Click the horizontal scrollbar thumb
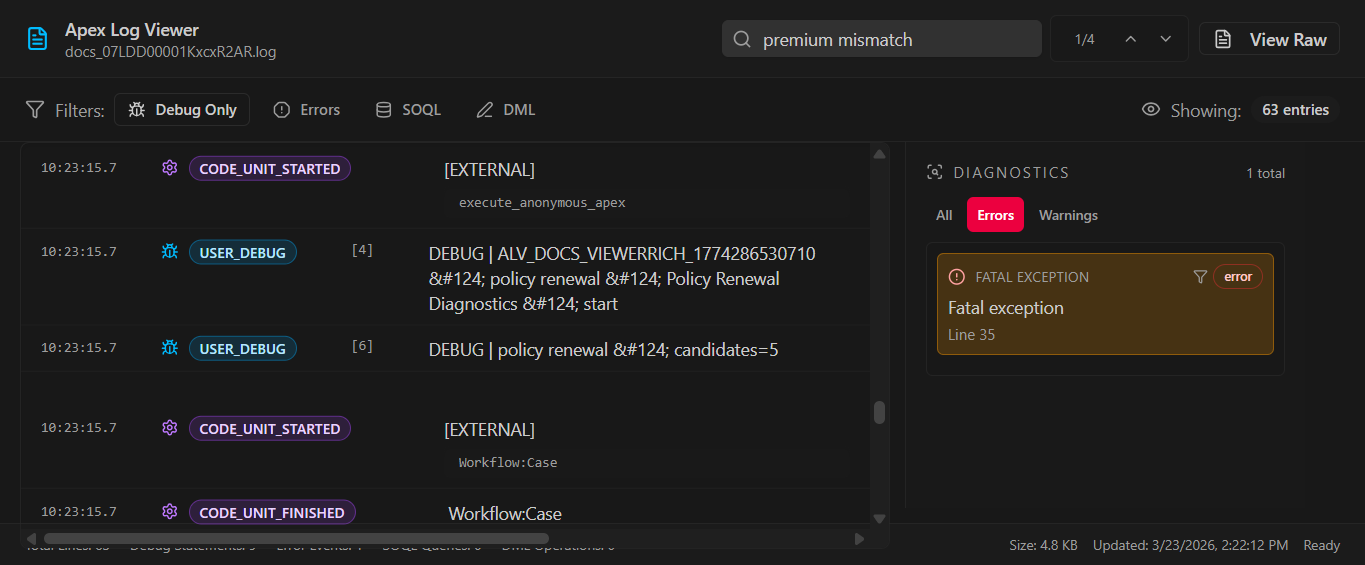The width and height of the screenshot is (1365, 565). click(296, 538)
